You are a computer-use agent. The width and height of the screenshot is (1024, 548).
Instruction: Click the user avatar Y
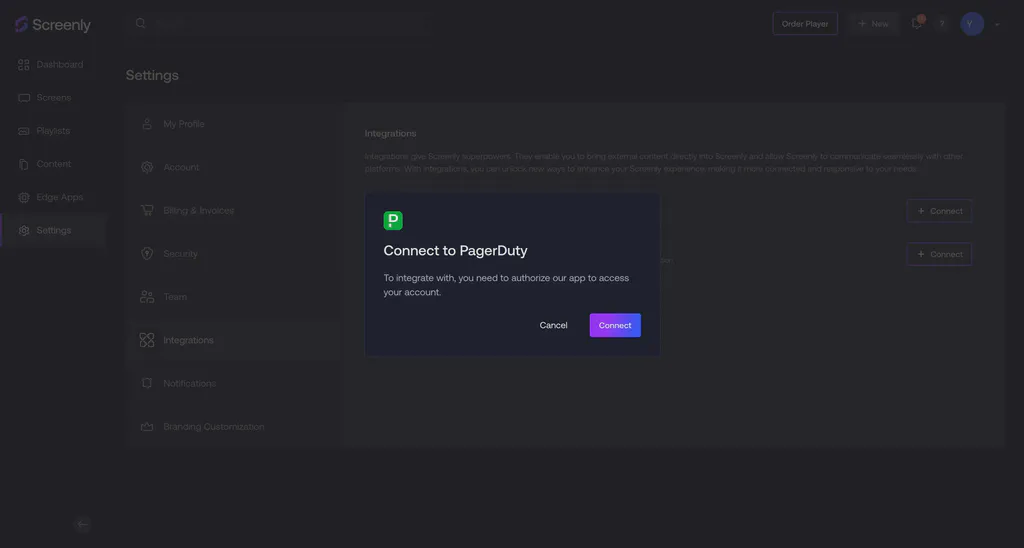tap(972, 24)
